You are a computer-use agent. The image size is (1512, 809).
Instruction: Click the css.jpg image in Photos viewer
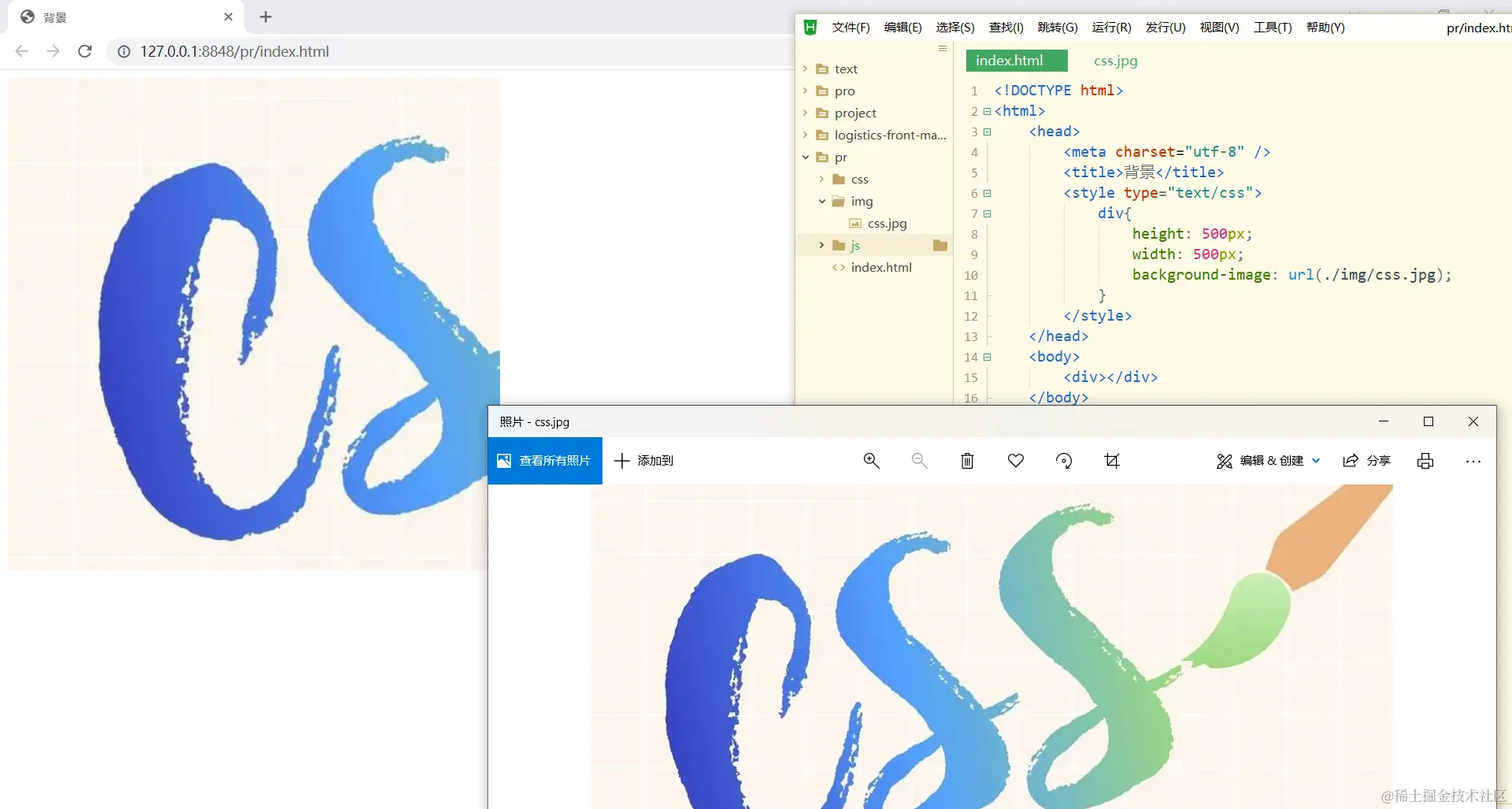[992, 647]
